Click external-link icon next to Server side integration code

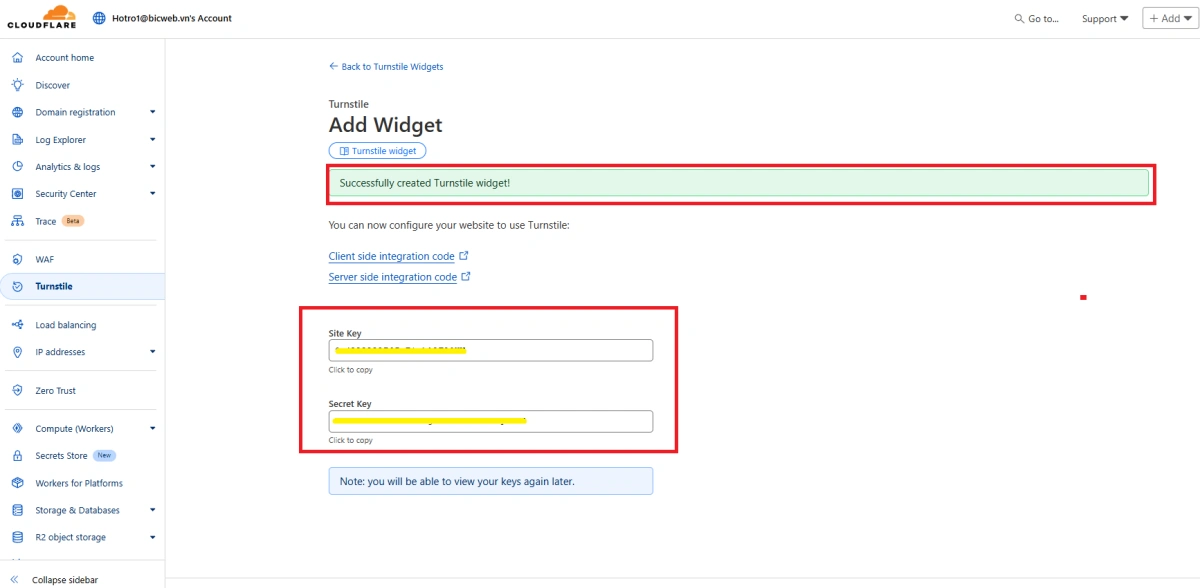tap(466, 277)
